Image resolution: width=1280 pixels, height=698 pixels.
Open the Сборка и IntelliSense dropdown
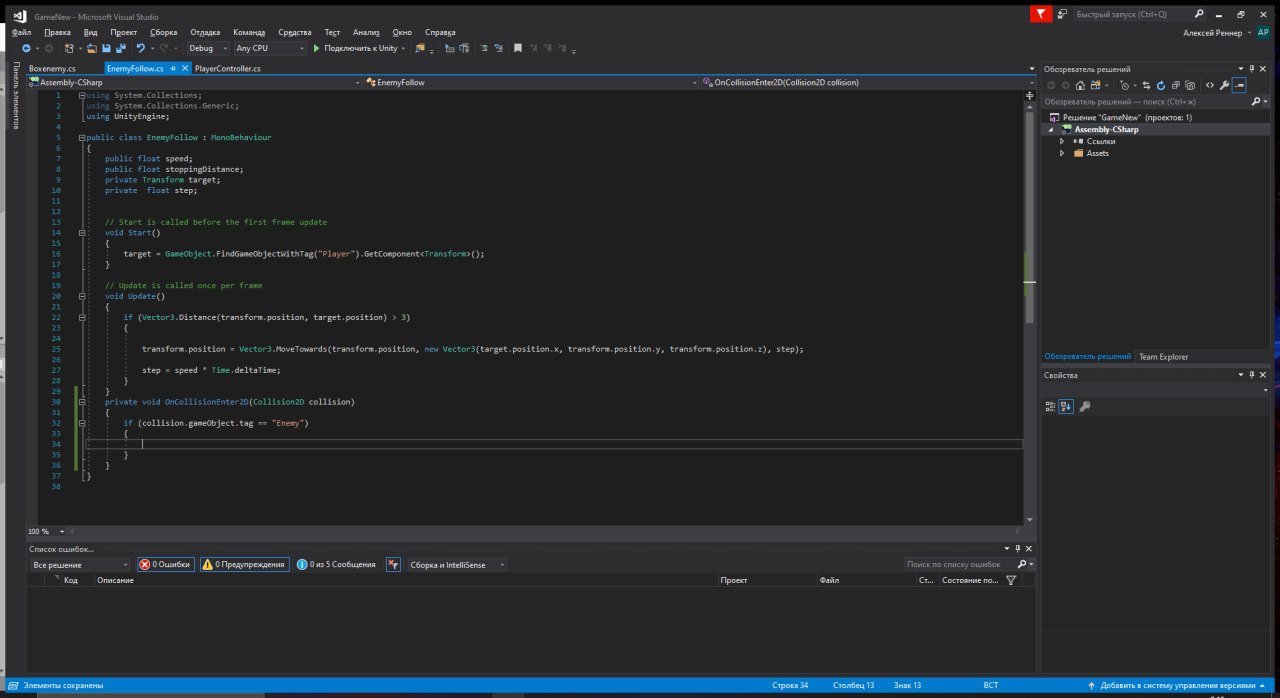click(455, 565)
